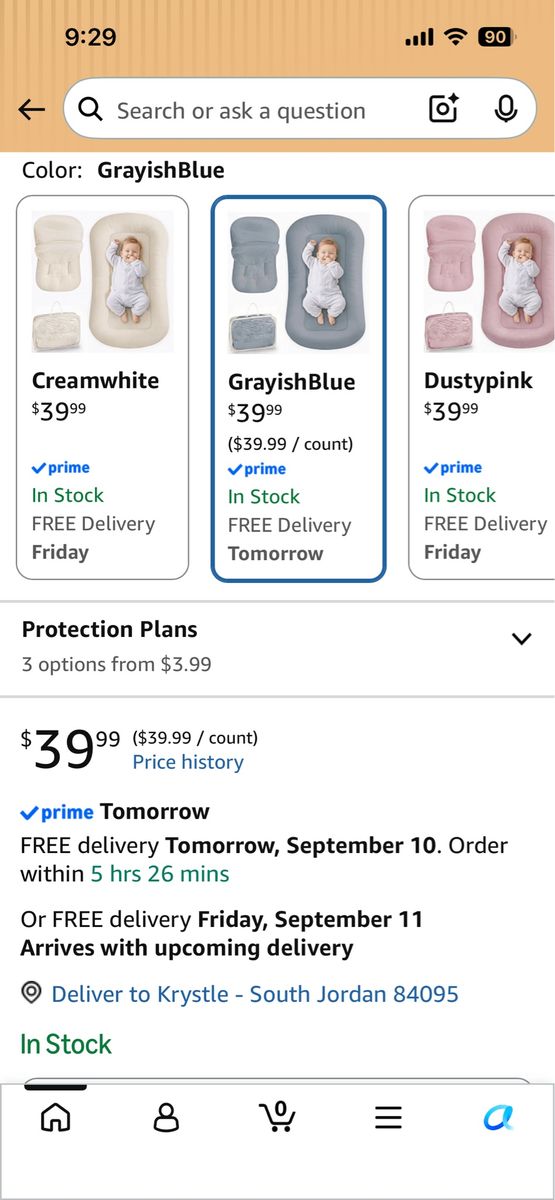Image resolution: width=555 pixels, height=1200 pixels.
Task: Tap the back arrow icon
Action: click(x=31, y=110)
